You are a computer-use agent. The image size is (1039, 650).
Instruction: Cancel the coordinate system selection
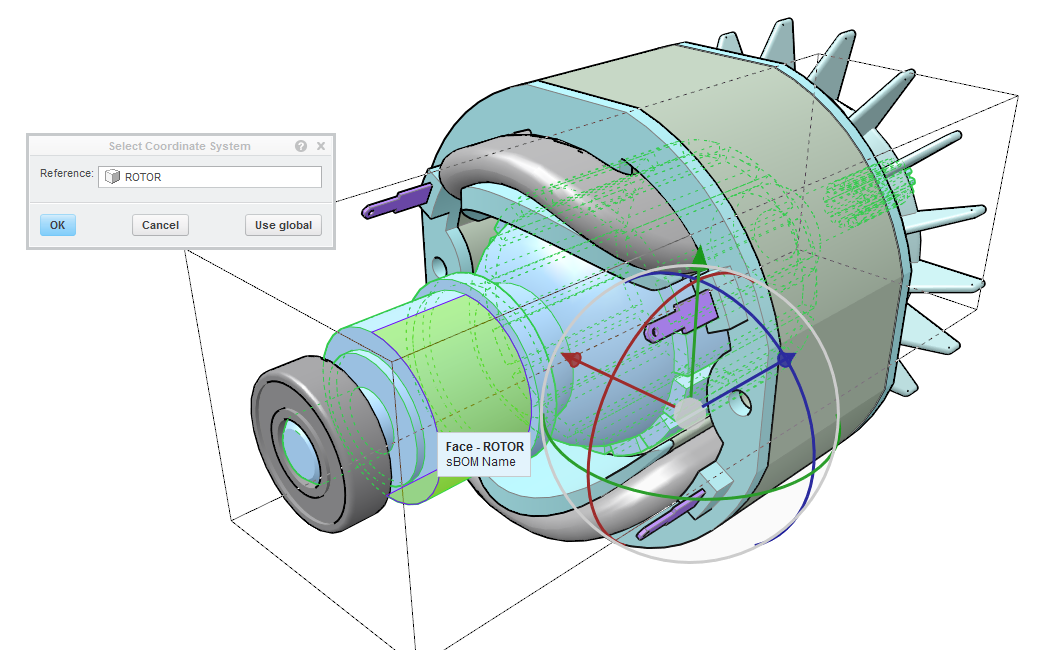point(160,225)
